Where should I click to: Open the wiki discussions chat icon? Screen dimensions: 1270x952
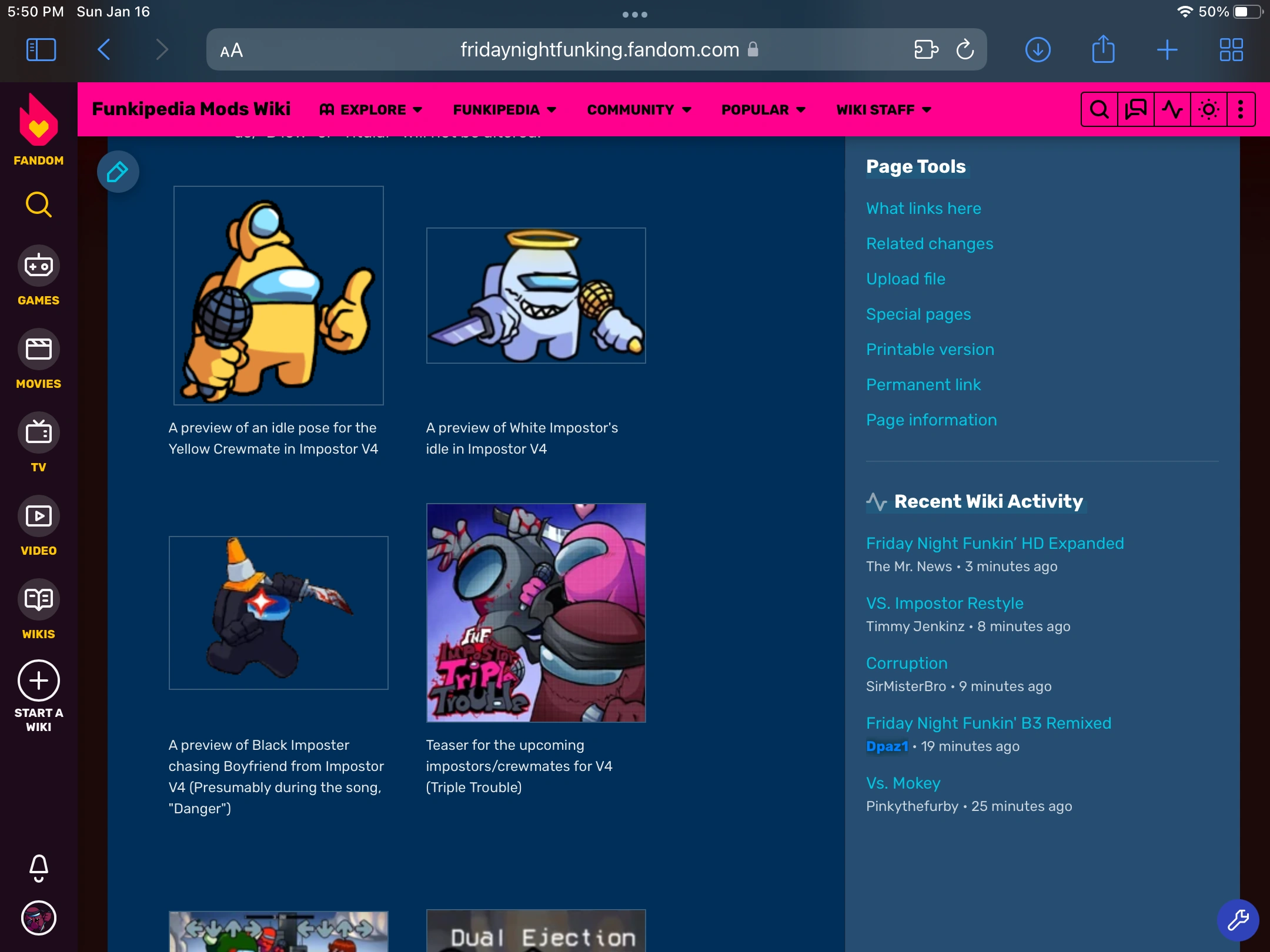coord(1135,109)
